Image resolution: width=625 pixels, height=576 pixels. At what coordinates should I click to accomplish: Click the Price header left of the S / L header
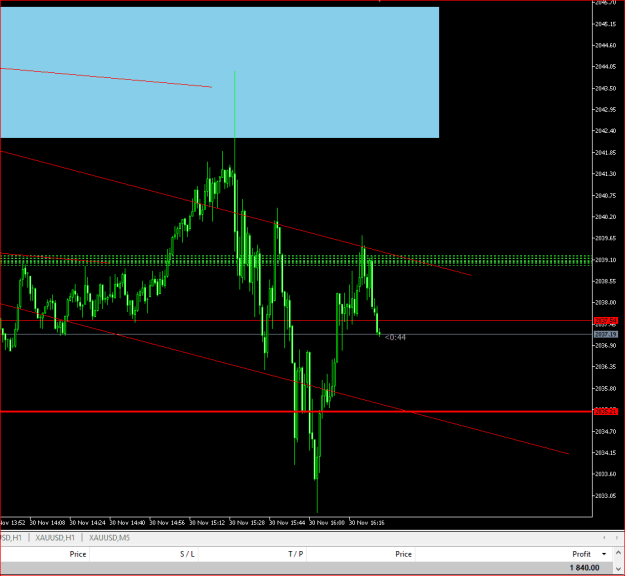point(78,554)
